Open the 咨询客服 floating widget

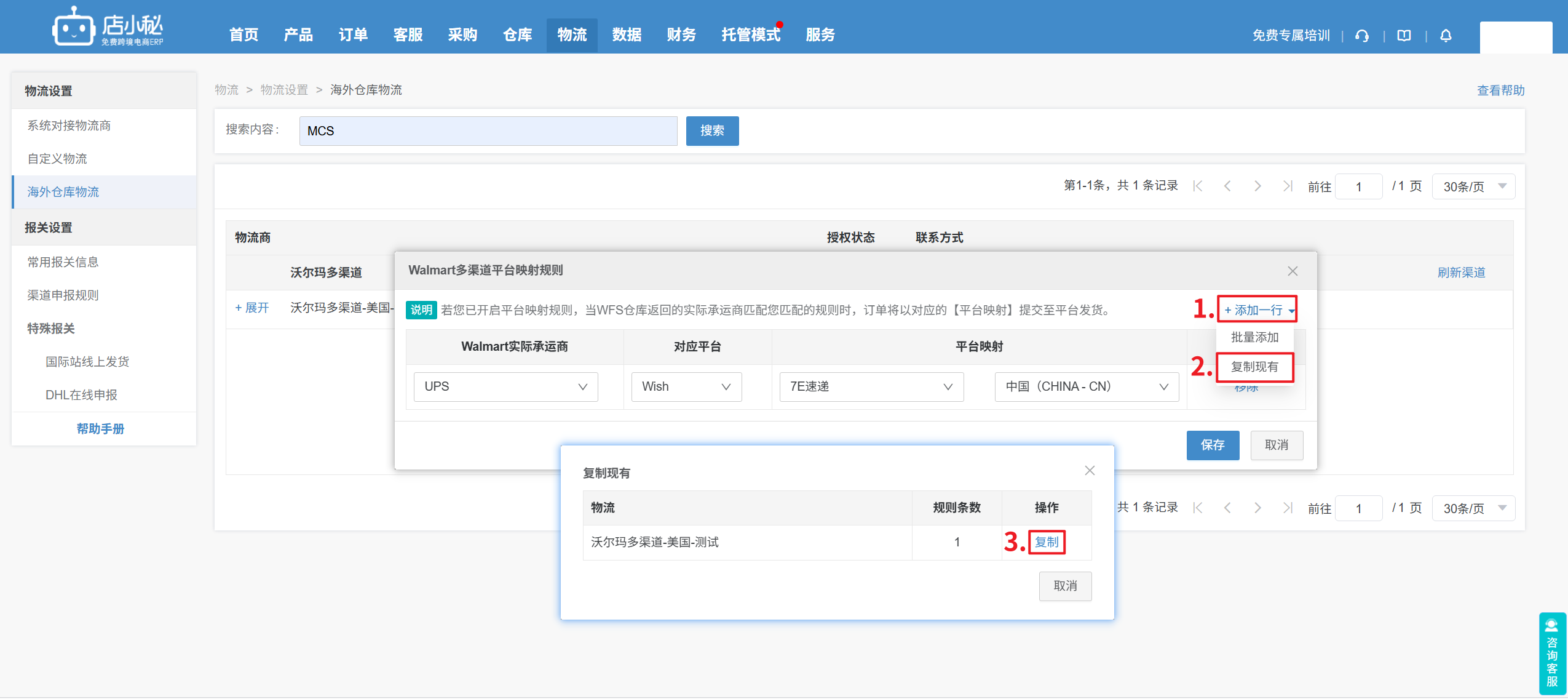pyautogui.click(x=1552, y=653)
